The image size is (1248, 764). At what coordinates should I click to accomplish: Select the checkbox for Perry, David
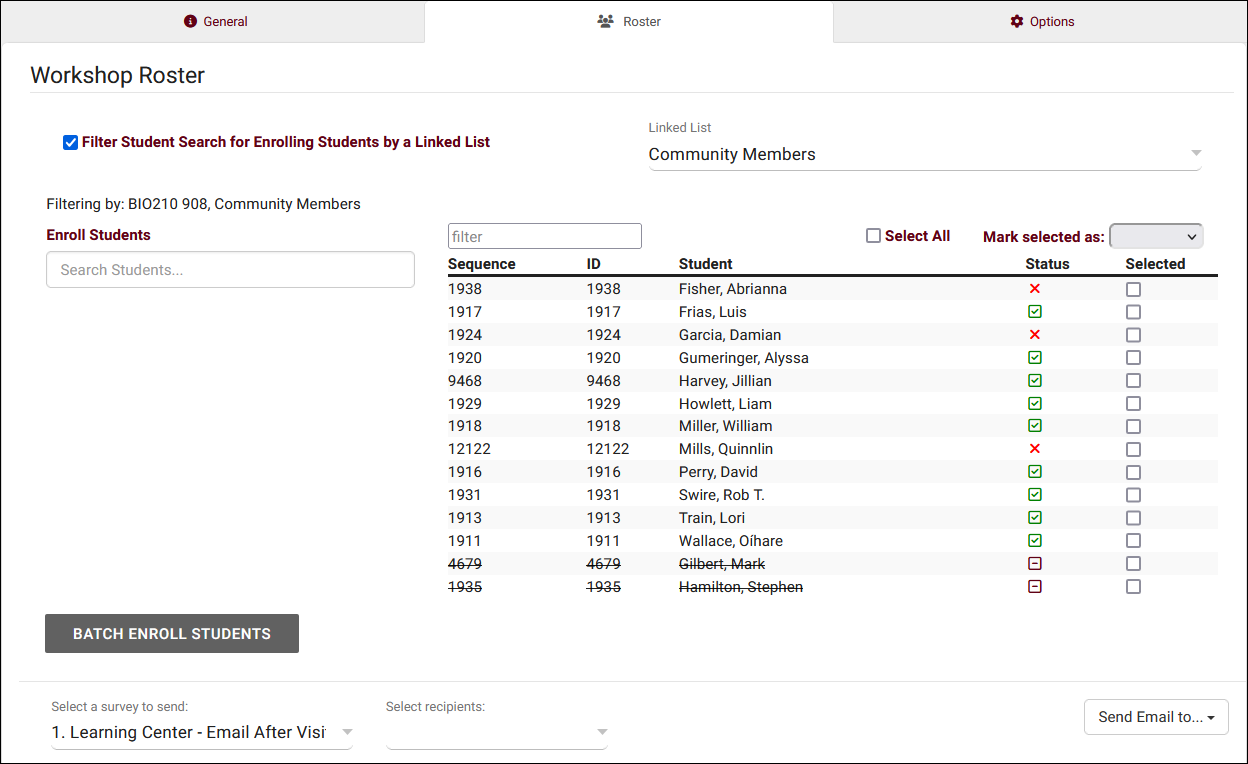1133,472
